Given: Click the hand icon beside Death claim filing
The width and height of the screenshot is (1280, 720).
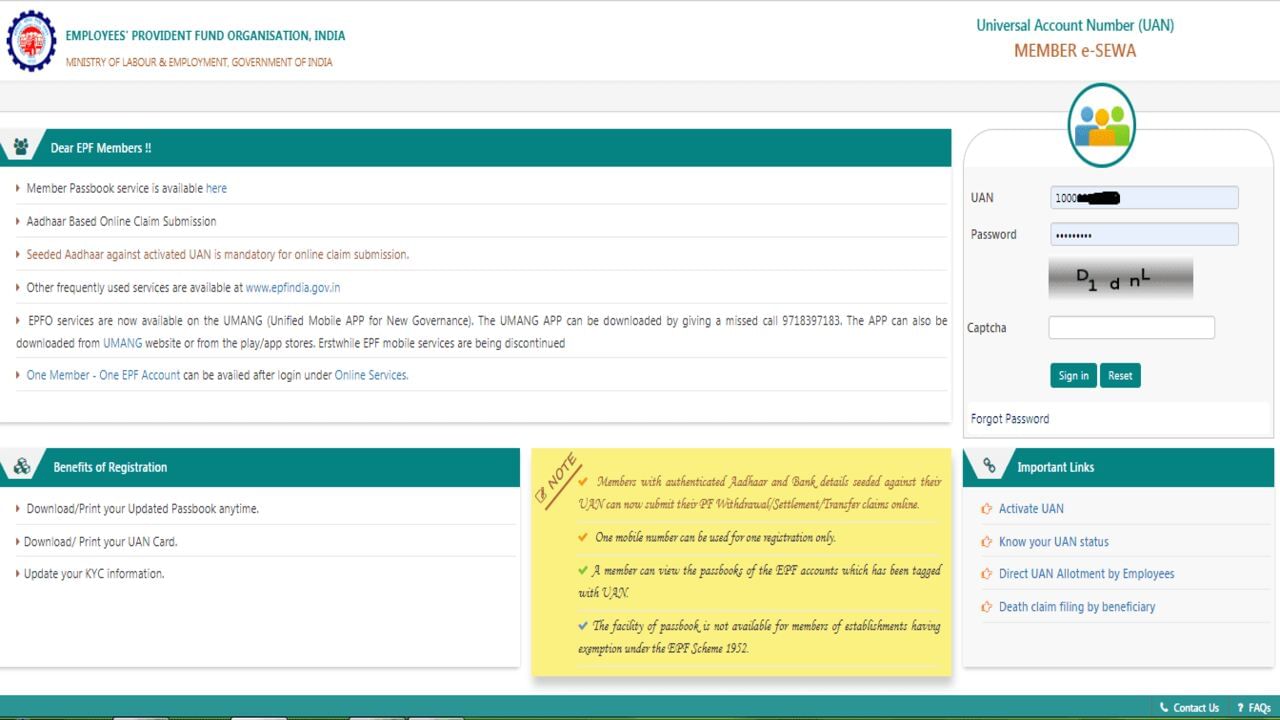Looking at the screenshot, I should point(987,607).
